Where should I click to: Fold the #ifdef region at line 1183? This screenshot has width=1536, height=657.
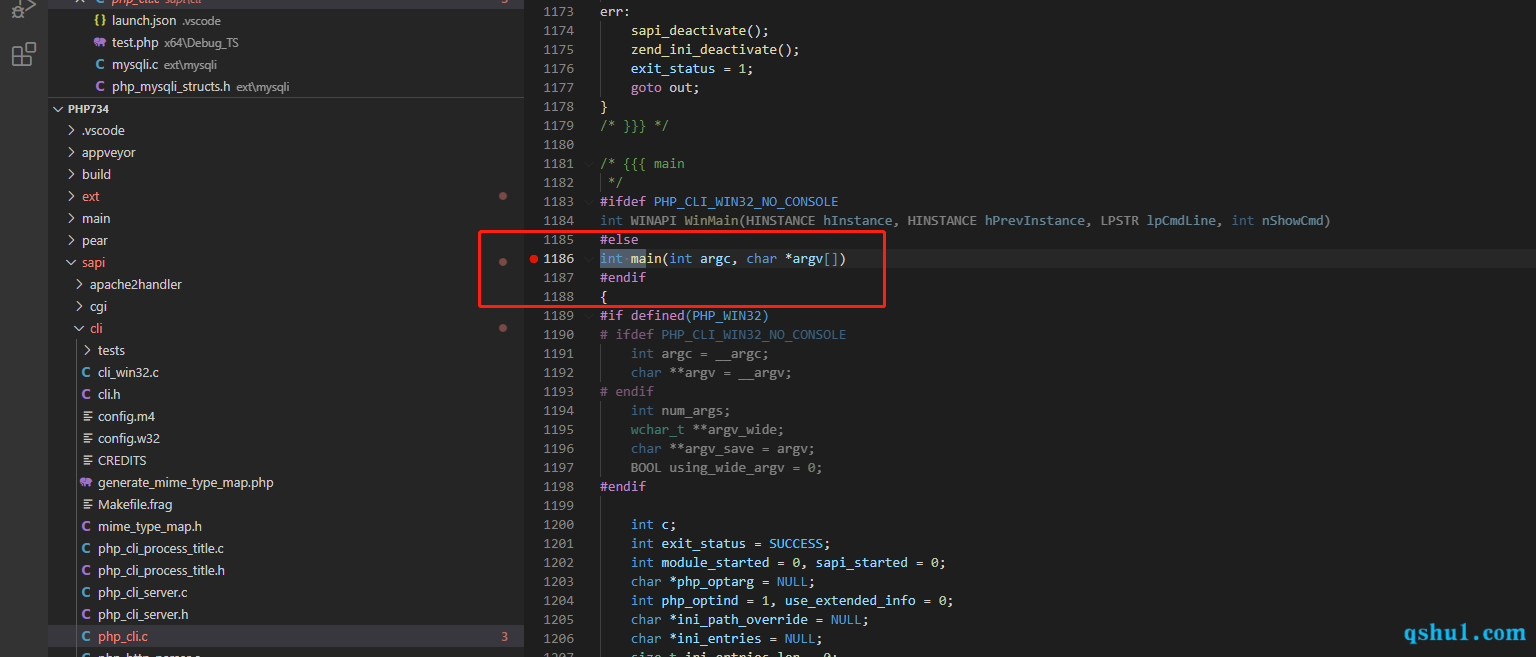point(588,202)
